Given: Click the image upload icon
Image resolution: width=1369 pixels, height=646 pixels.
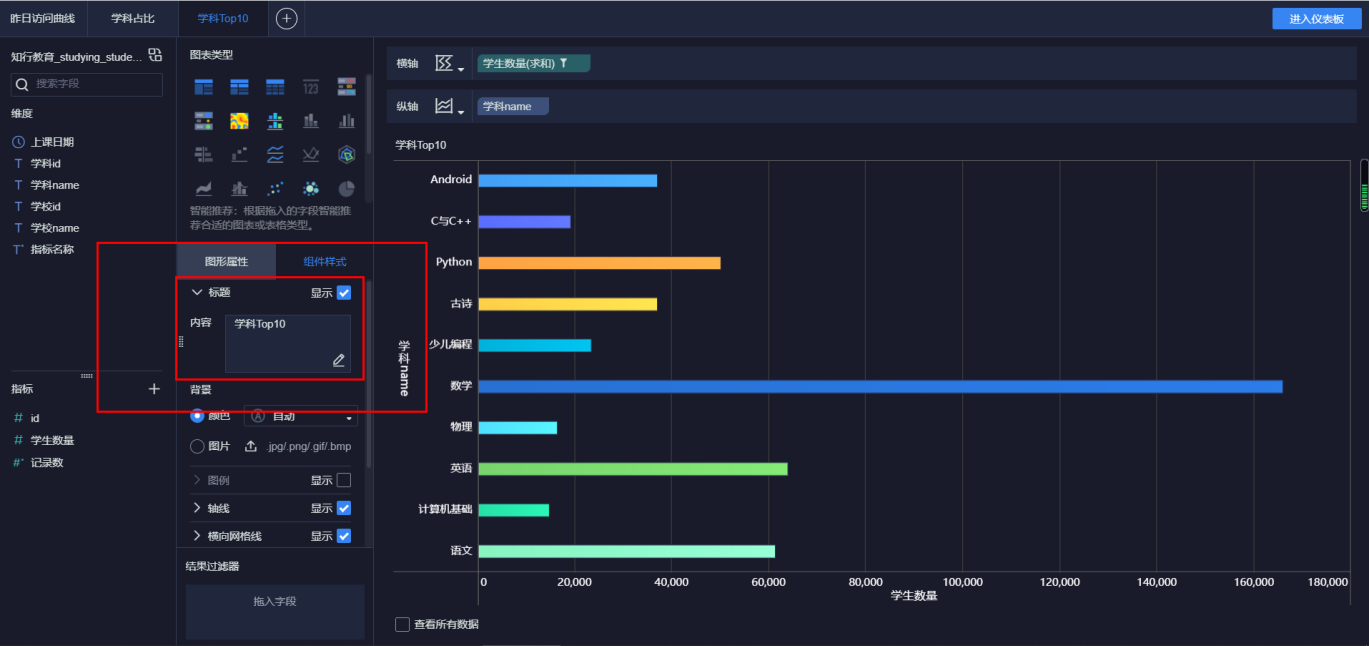Looking at the screenshot, I should [x=252, y=446].
